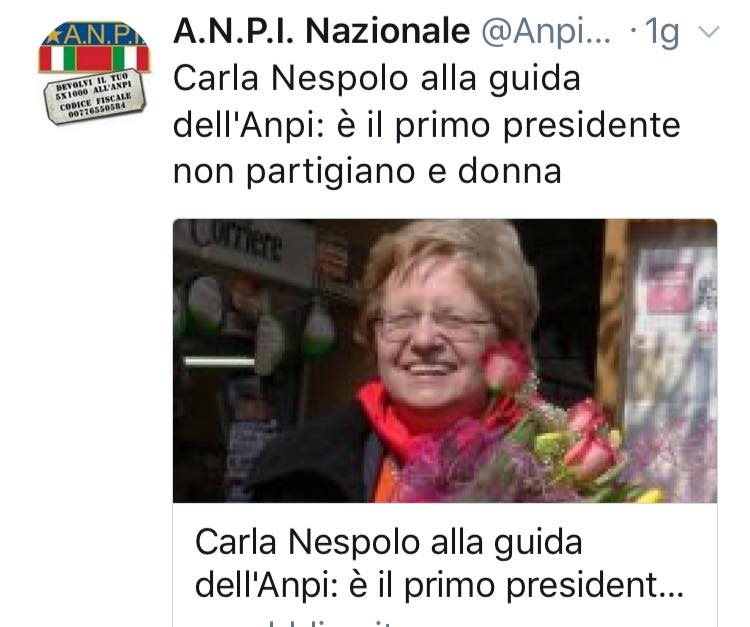Click the tricolor flag in ANPI avatar
This screenshot has width=750, height=627.
tap(94, 58)
